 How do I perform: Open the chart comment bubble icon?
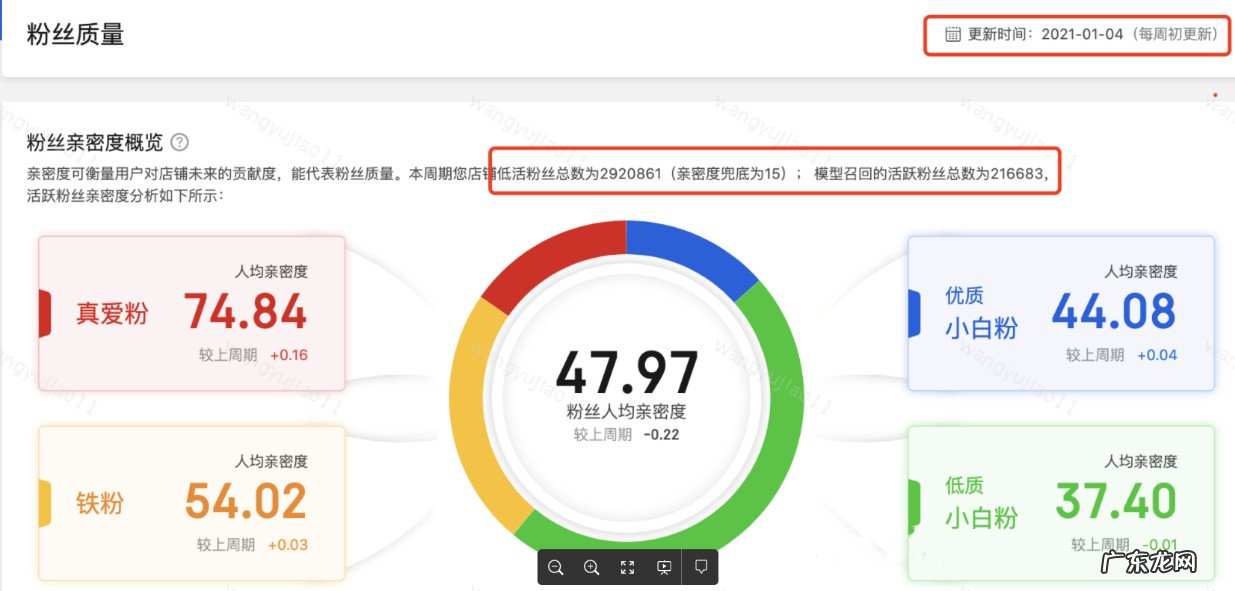(701, 567)
